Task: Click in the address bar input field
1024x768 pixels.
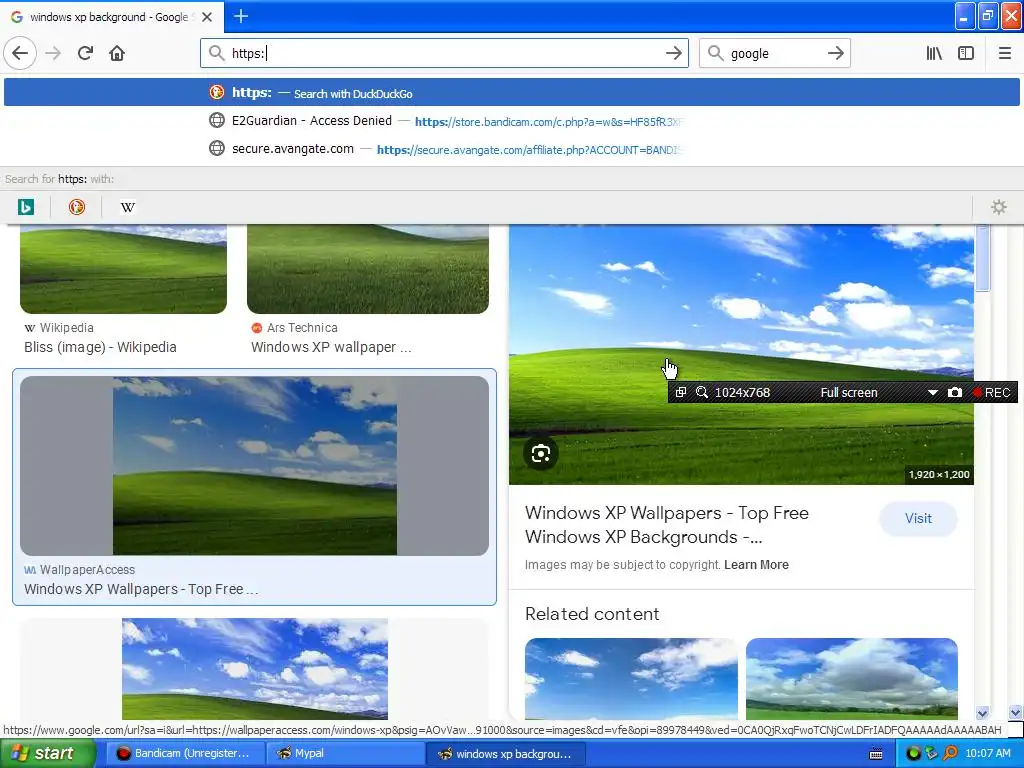Action: click(x=444, y=53)
